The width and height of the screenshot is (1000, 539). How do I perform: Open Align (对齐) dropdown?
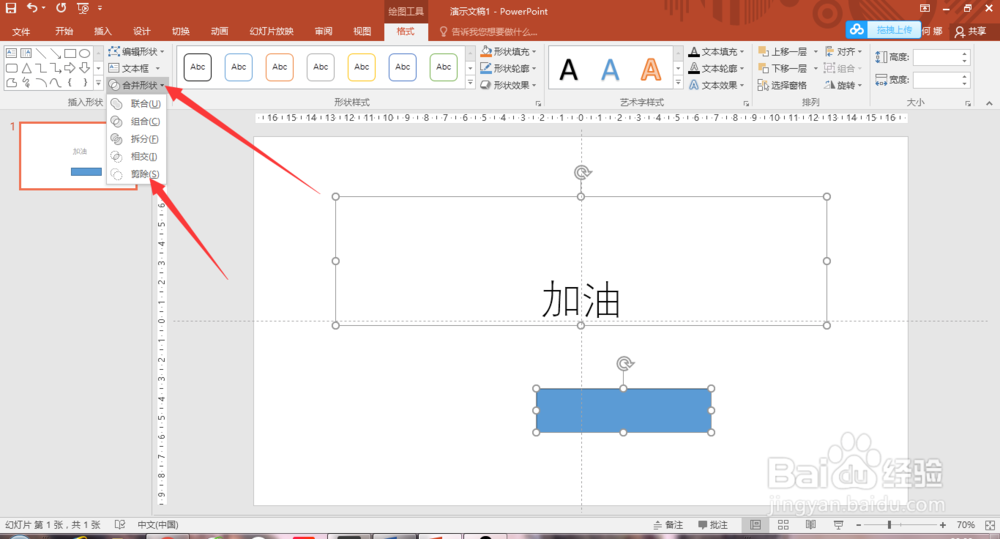point(843,52)
